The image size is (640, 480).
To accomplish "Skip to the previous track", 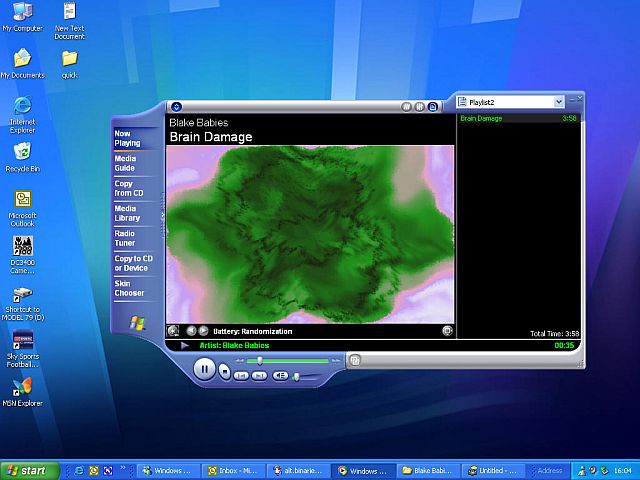I will pyautogui.click(x=241, y=376).
